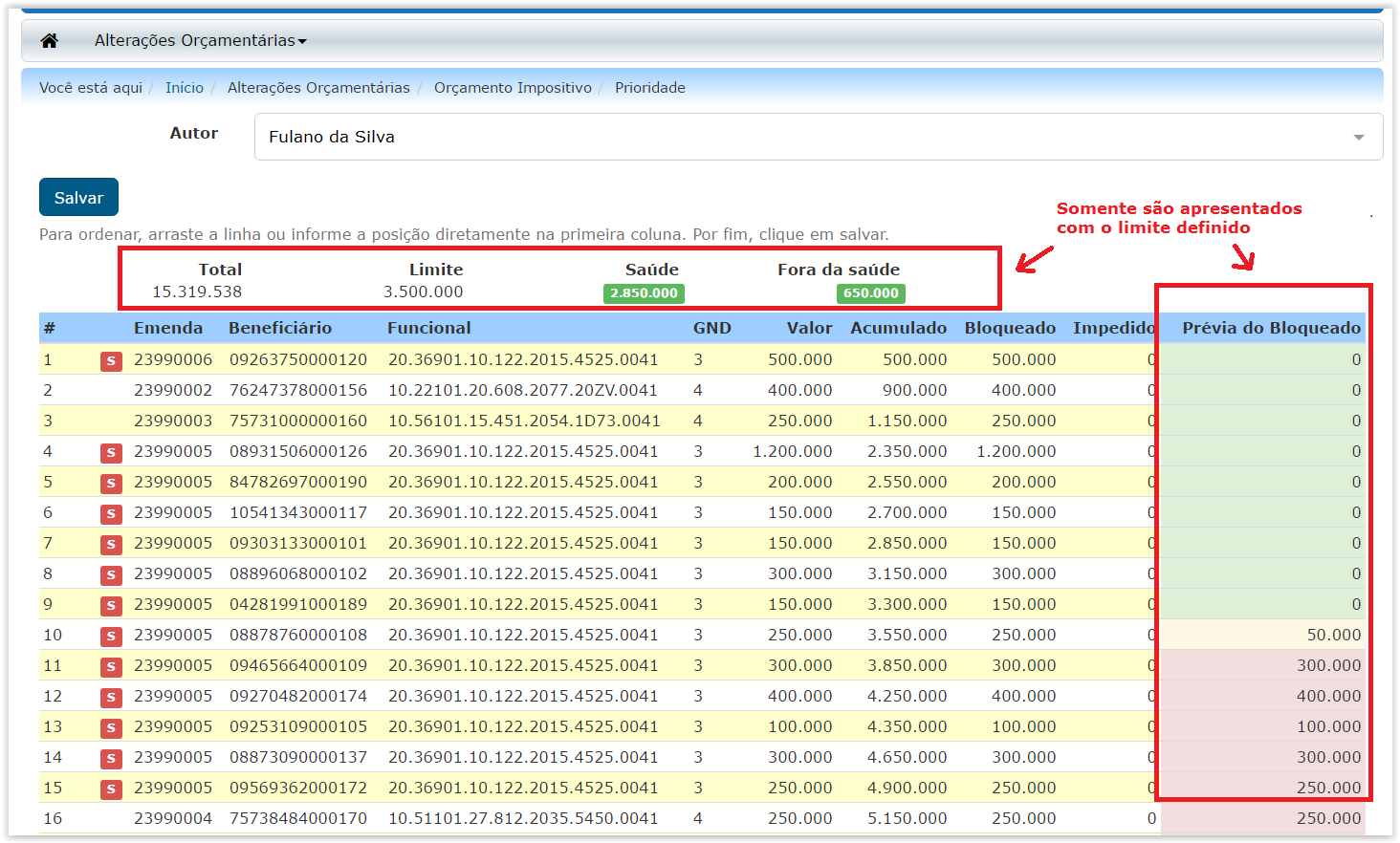Click the Prévia do Bloqueado column header
This screenshot has height=843, width=1400.
coord(1271,328)
